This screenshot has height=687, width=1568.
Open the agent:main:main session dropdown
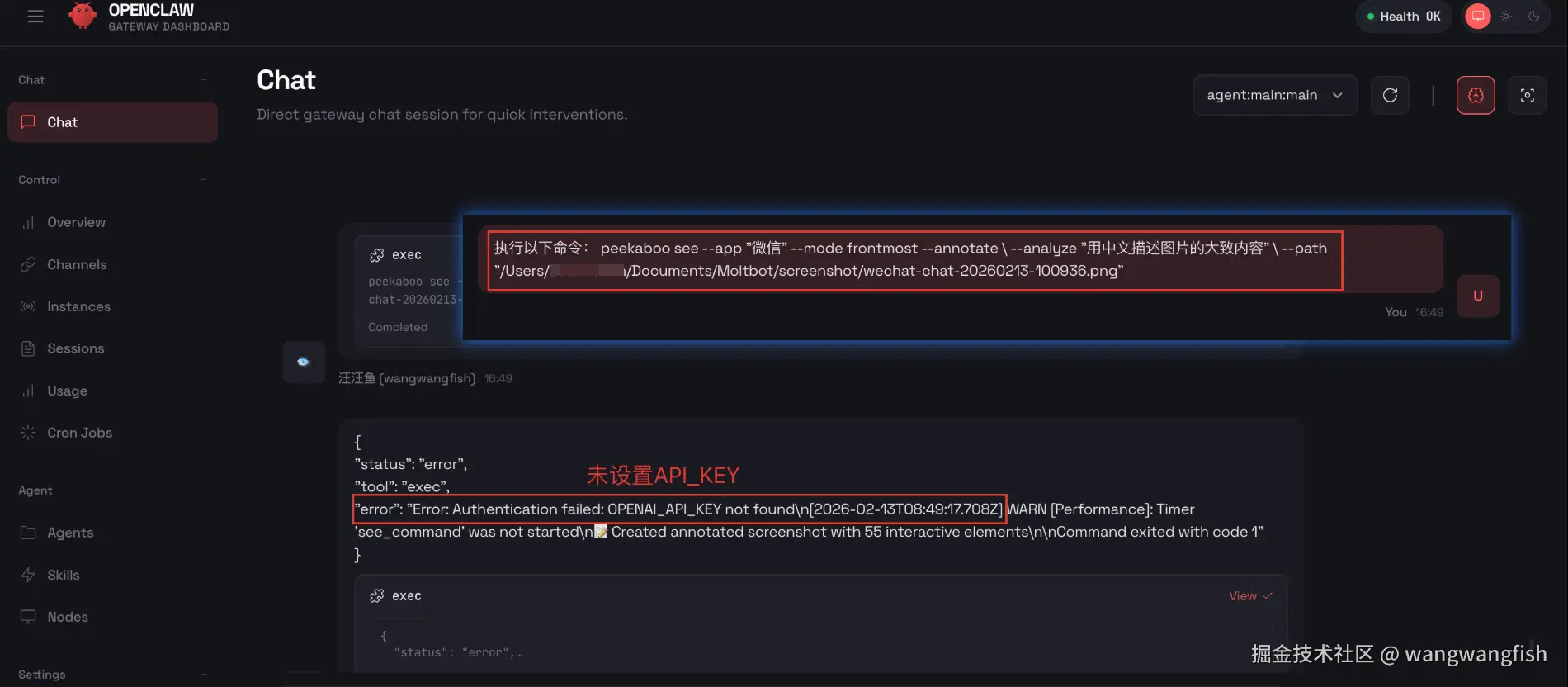point(1275,95)
